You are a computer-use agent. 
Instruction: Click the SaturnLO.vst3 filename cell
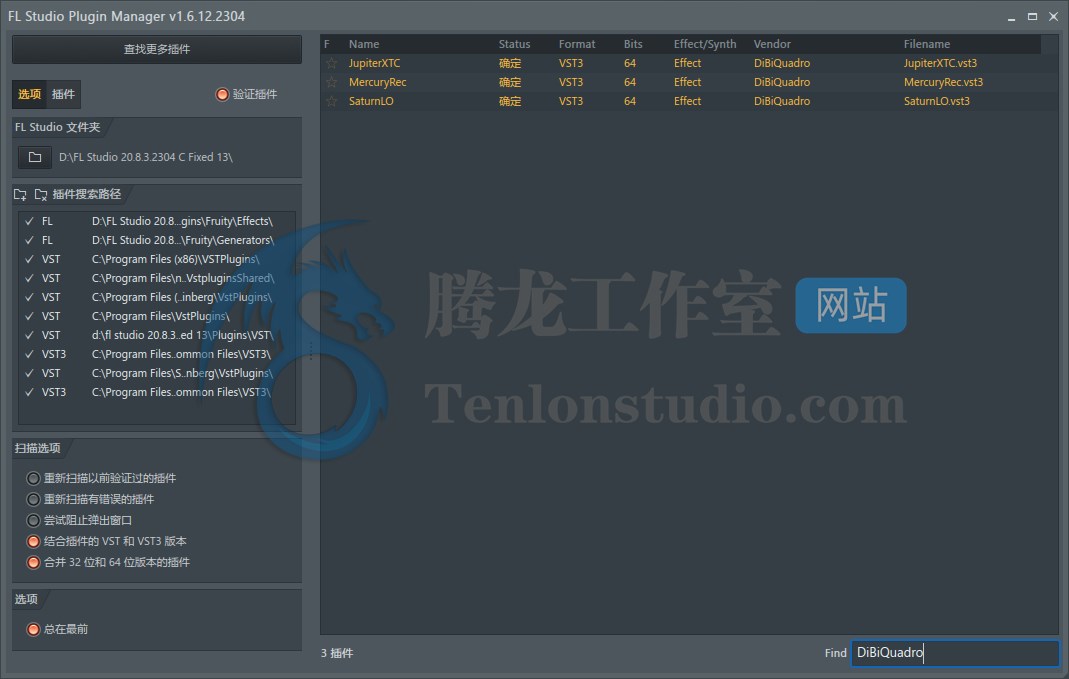click(936, 102)
